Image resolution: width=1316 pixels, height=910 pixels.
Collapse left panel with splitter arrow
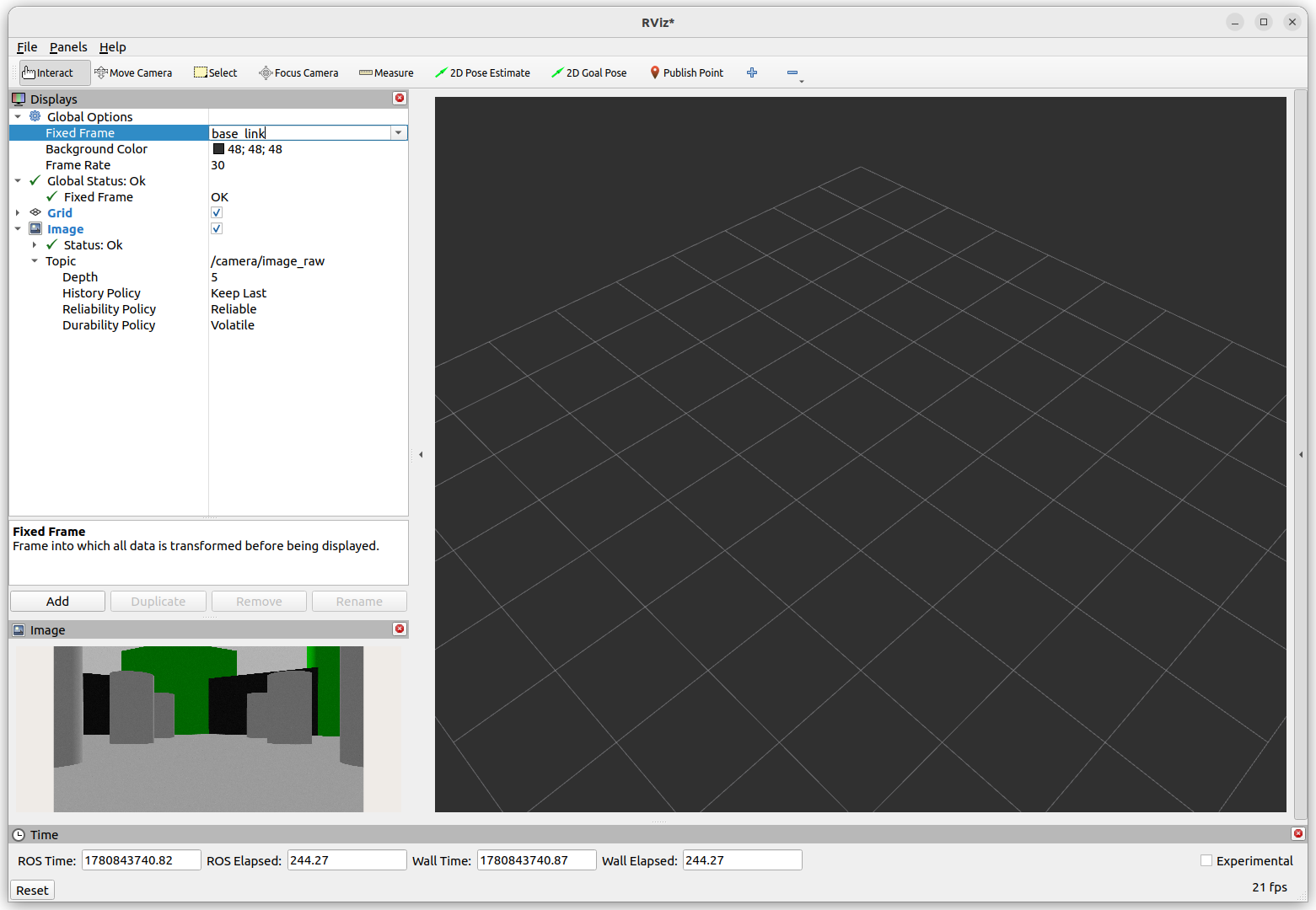[x=421, y=455]
